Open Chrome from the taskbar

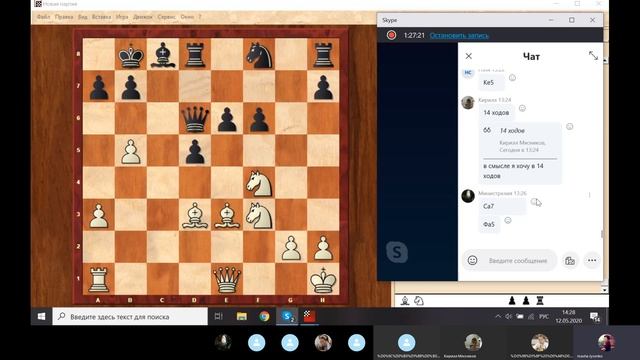coord(264,316)
